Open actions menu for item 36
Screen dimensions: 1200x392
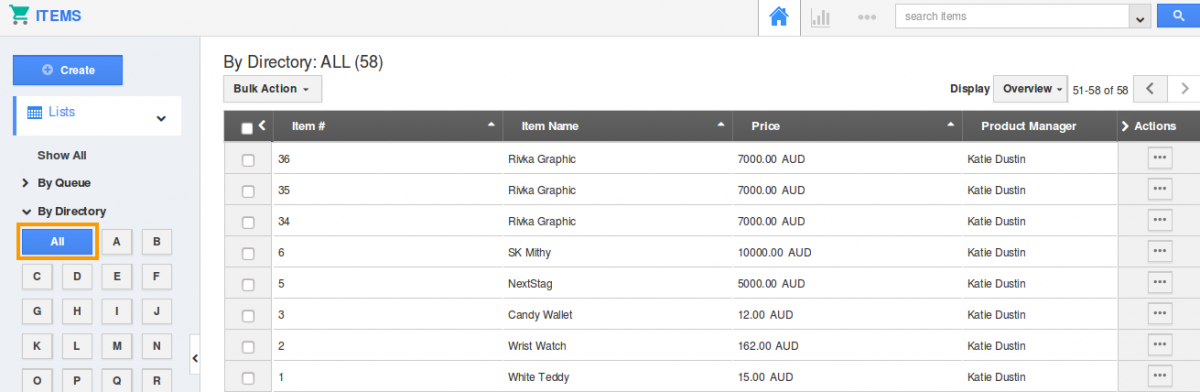(1160, 158)
